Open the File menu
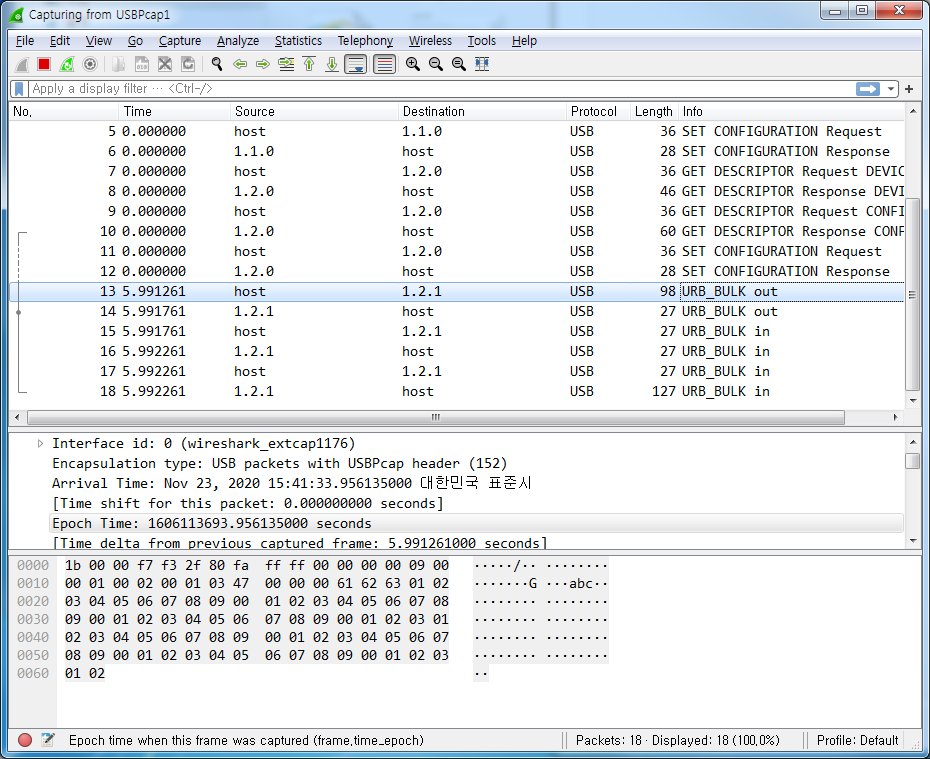Viewport: 930px width, 759px height. (24, 41)
